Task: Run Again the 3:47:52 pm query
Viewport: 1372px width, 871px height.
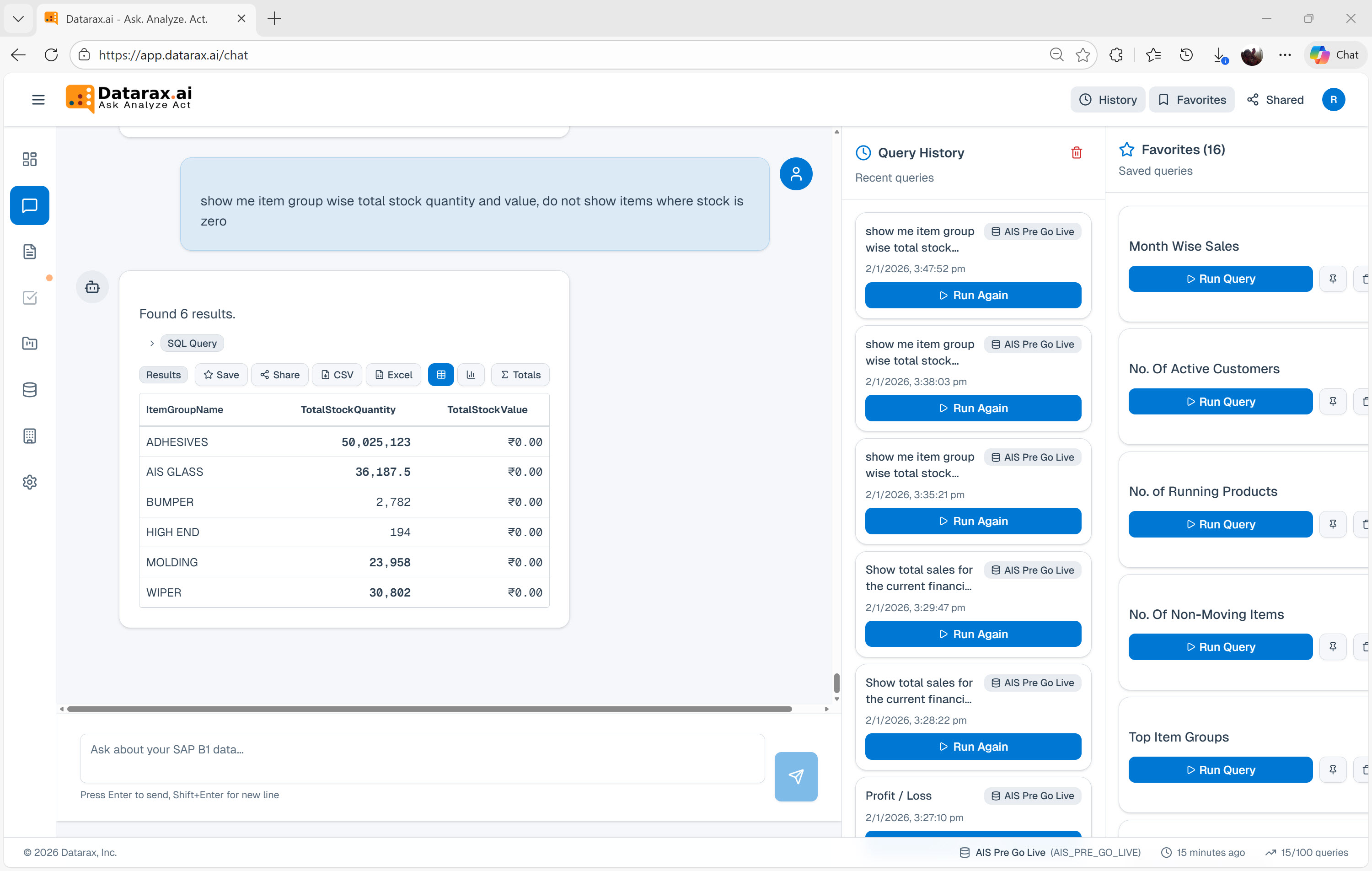Action: [973, 295]
